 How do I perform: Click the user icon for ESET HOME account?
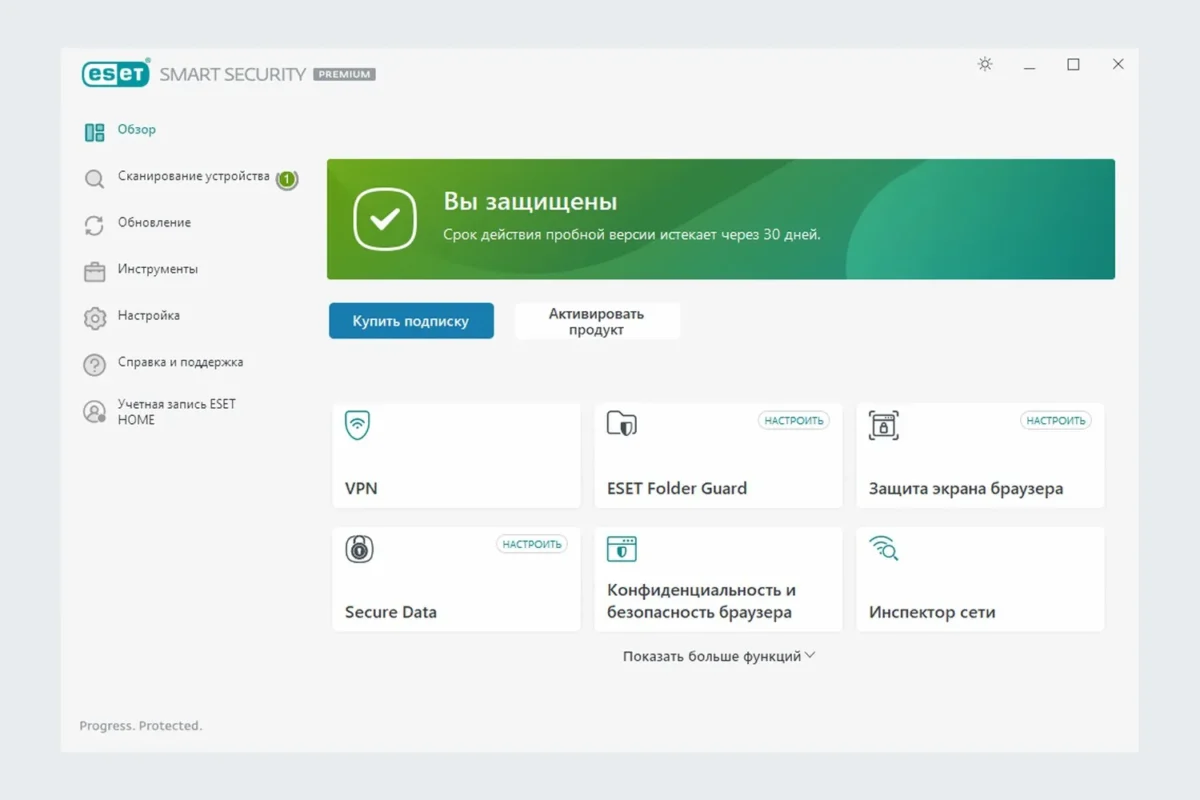click(94, 411)
